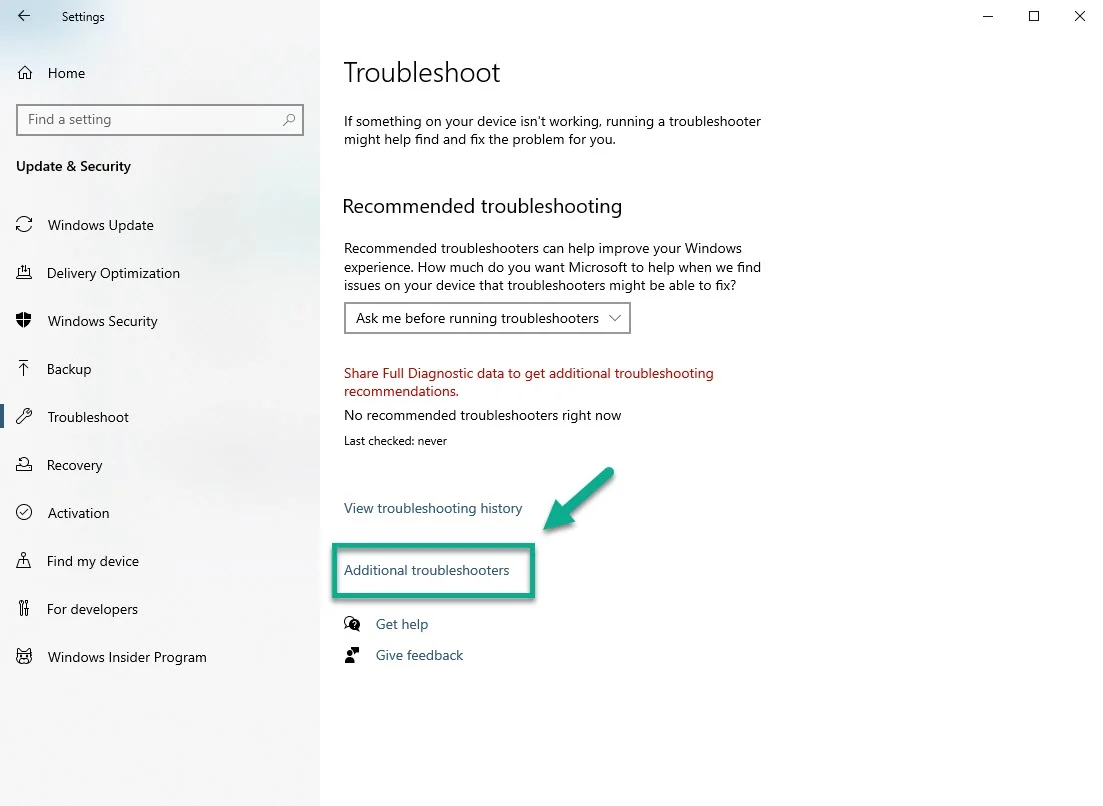Screen dimensions: 1103x806
Task: Click the Give feedback link
Action: tap(419, 655)
